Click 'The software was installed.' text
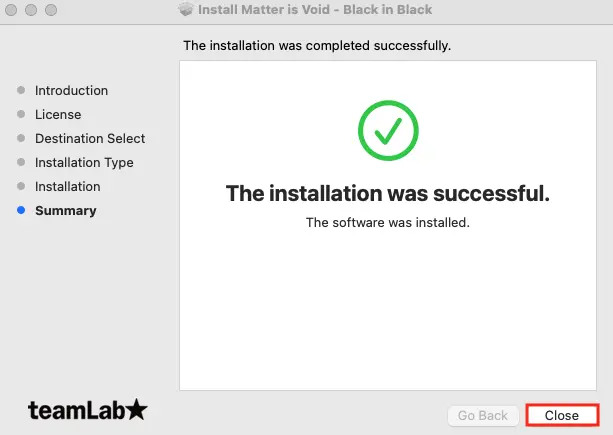Viewport: 613px width, 435px height. tap(388, 222)
